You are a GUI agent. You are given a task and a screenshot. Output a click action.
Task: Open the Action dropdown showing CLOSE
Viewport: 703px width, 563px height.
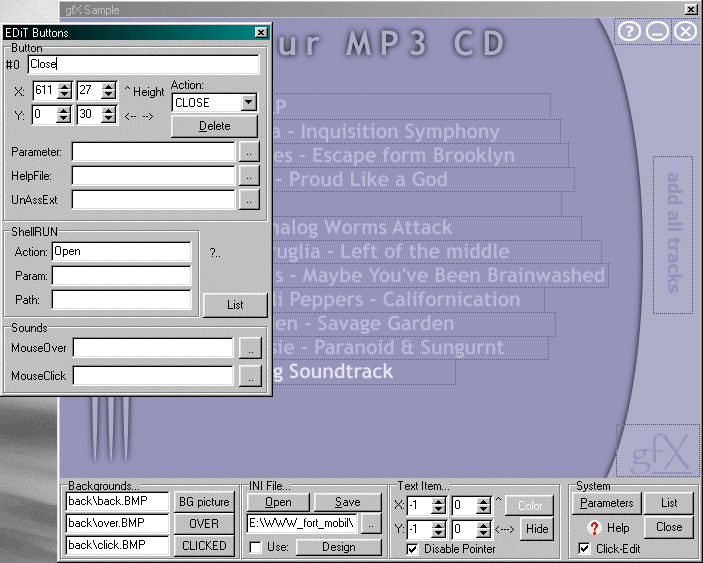pyautogui.click(x=249, y=102)
